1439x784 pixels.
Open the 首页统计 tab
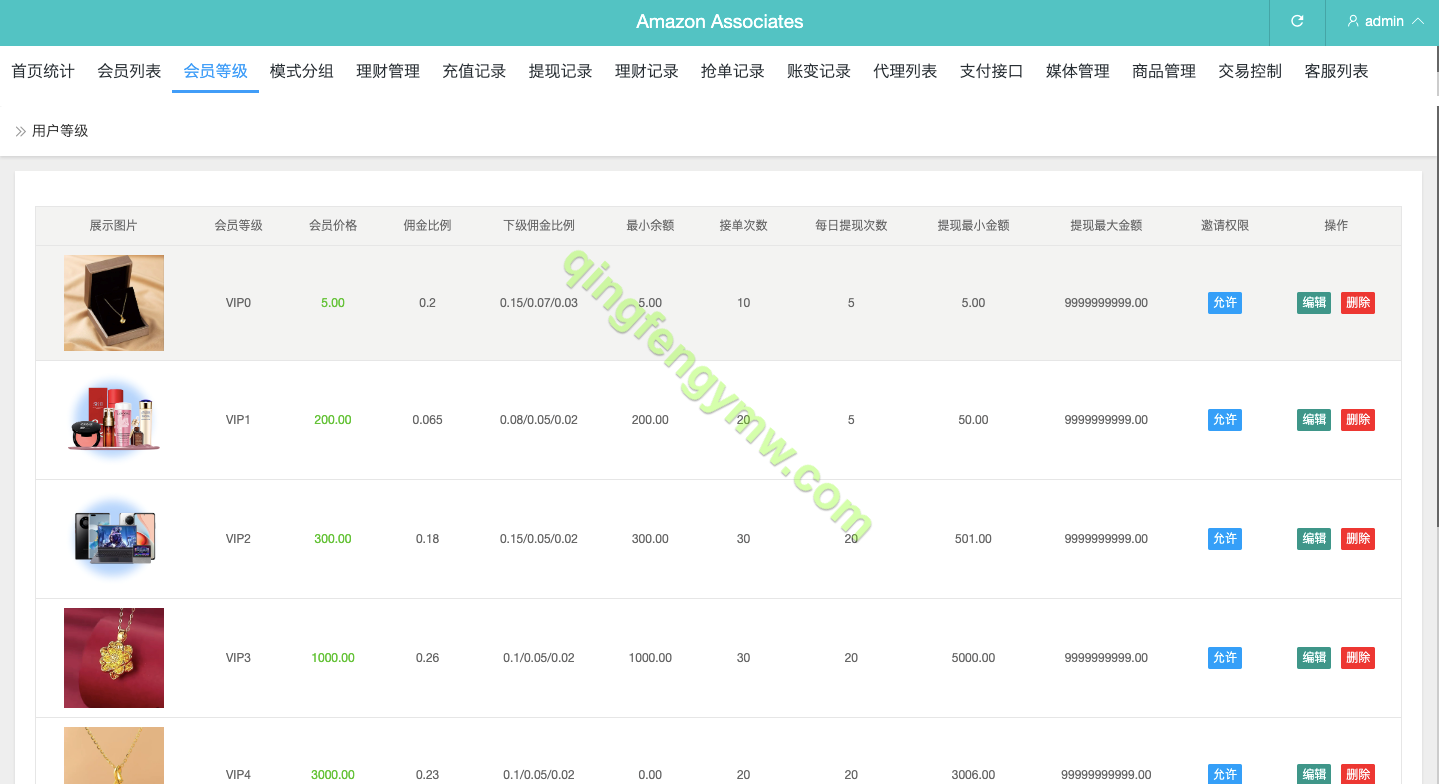[x=43, y=71]
